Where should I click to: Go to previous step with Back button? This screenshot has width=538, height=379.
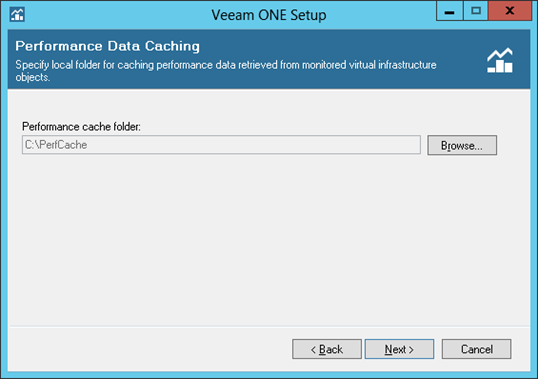[327, 349]
